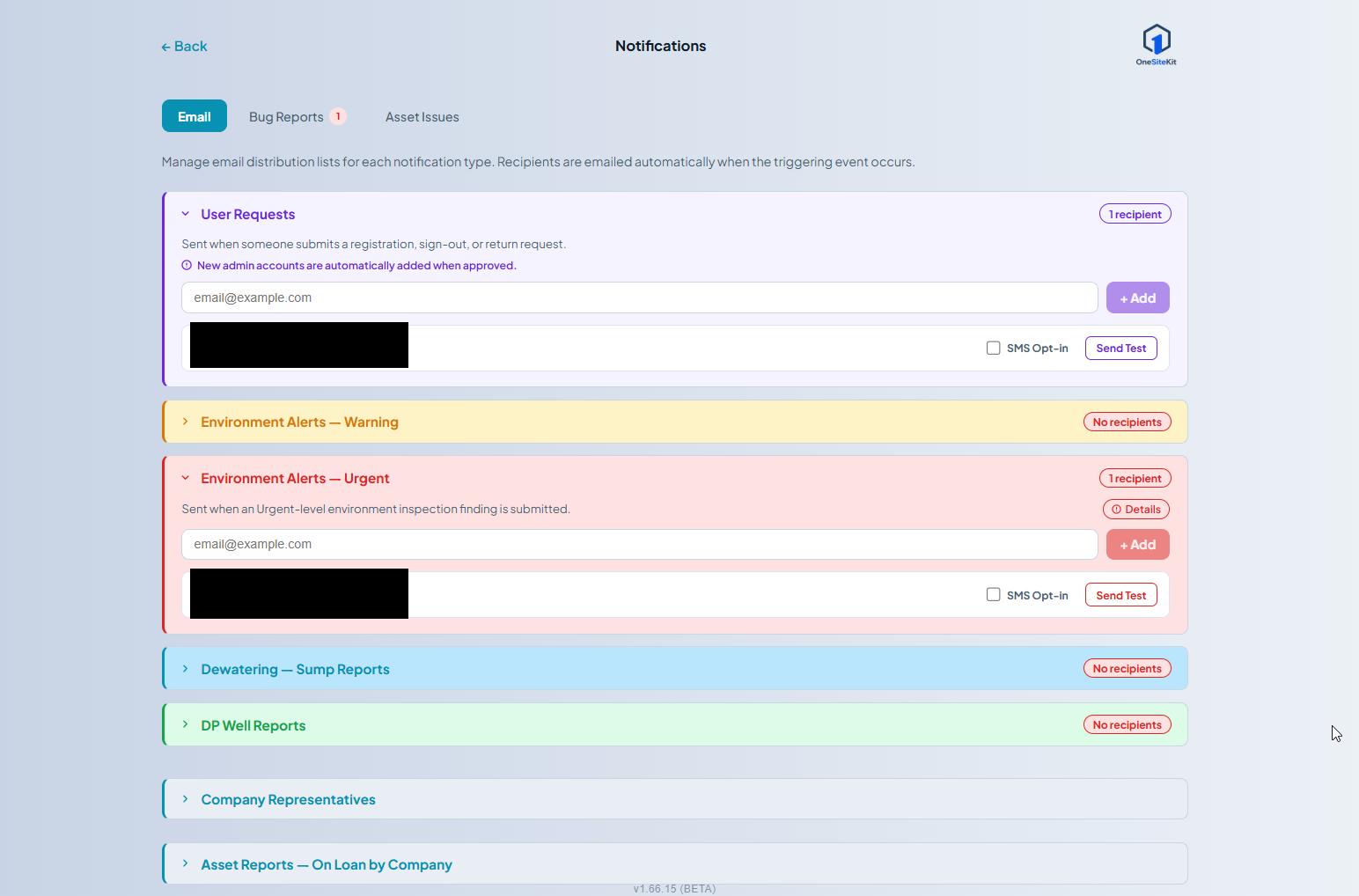Click Add button in Environment Alerts — Urgent
Viewport: 1359px width, 896px height.
point(1138,545)
